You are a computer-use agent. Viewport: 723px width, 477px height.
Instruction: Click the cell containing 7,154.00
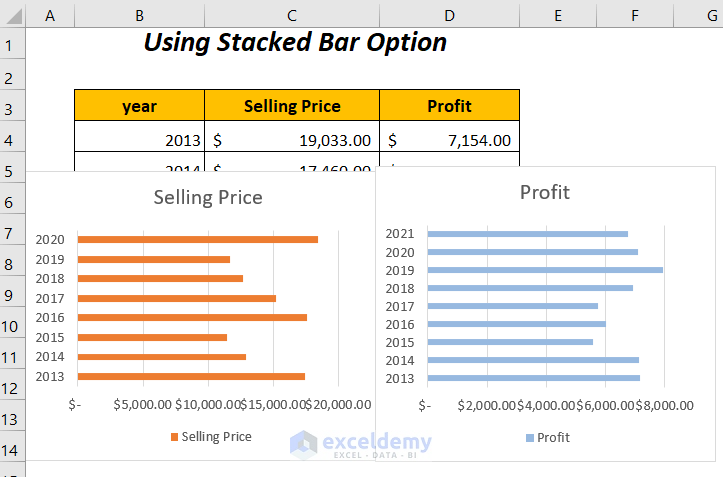[449, 141]
